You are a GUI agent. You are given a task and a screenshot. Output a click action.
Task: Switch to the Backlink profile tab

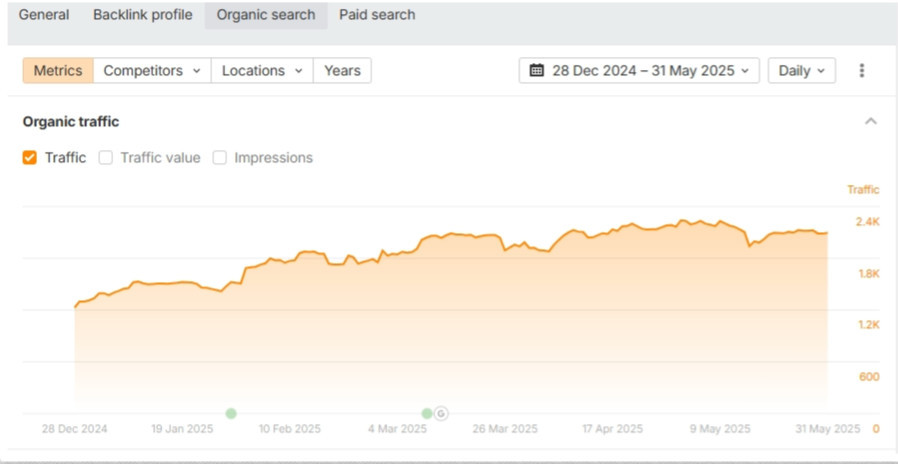pos(143,15)
